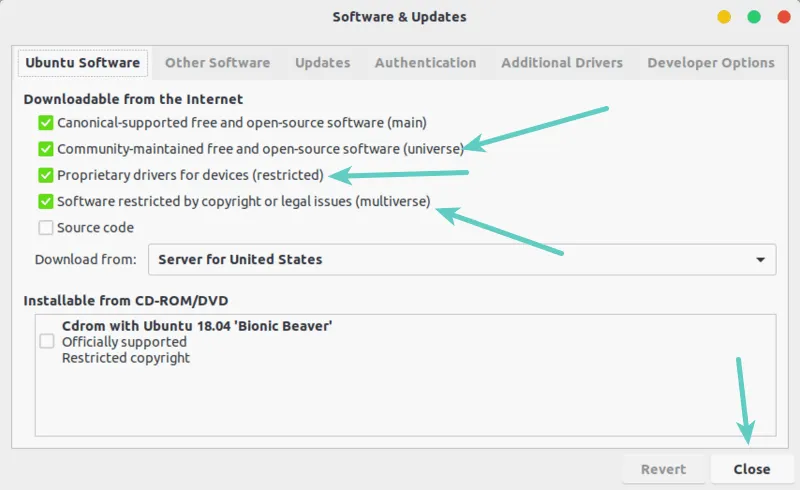Switch to the Other Software tab
Image resolution: width=800 pixels, height=490 pixels.
point(217,62)
